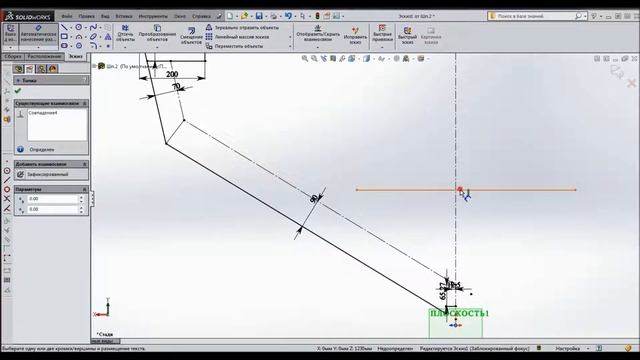This screenshot has width=640, height=360.
Task: Click the Smart Dimension (Автоматическое нанесение размеров) tool
Action: click(38, 33)
